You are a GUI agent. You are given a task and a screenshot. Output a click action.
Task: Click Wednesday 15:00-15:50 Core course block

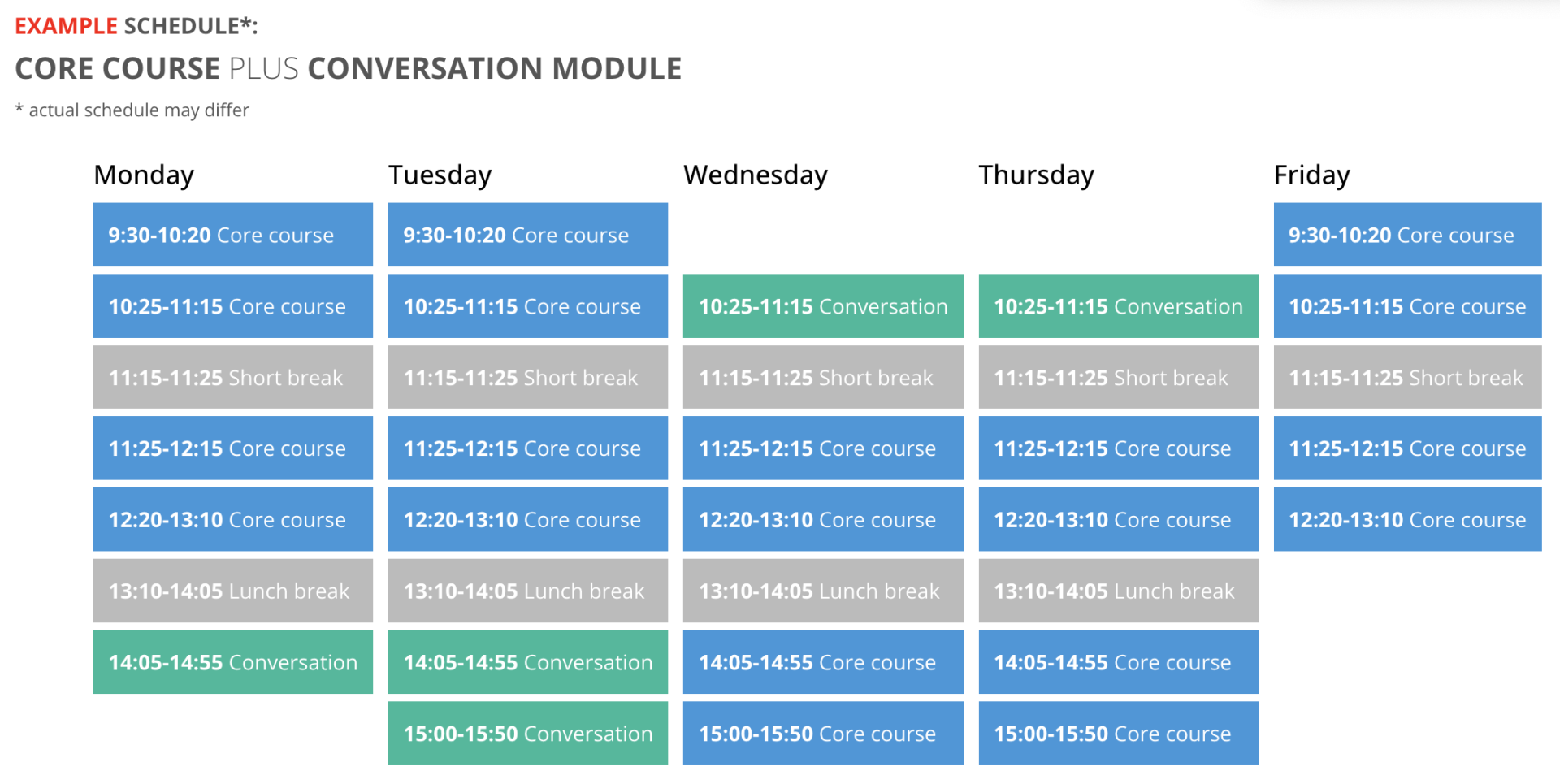click(823, 734)
